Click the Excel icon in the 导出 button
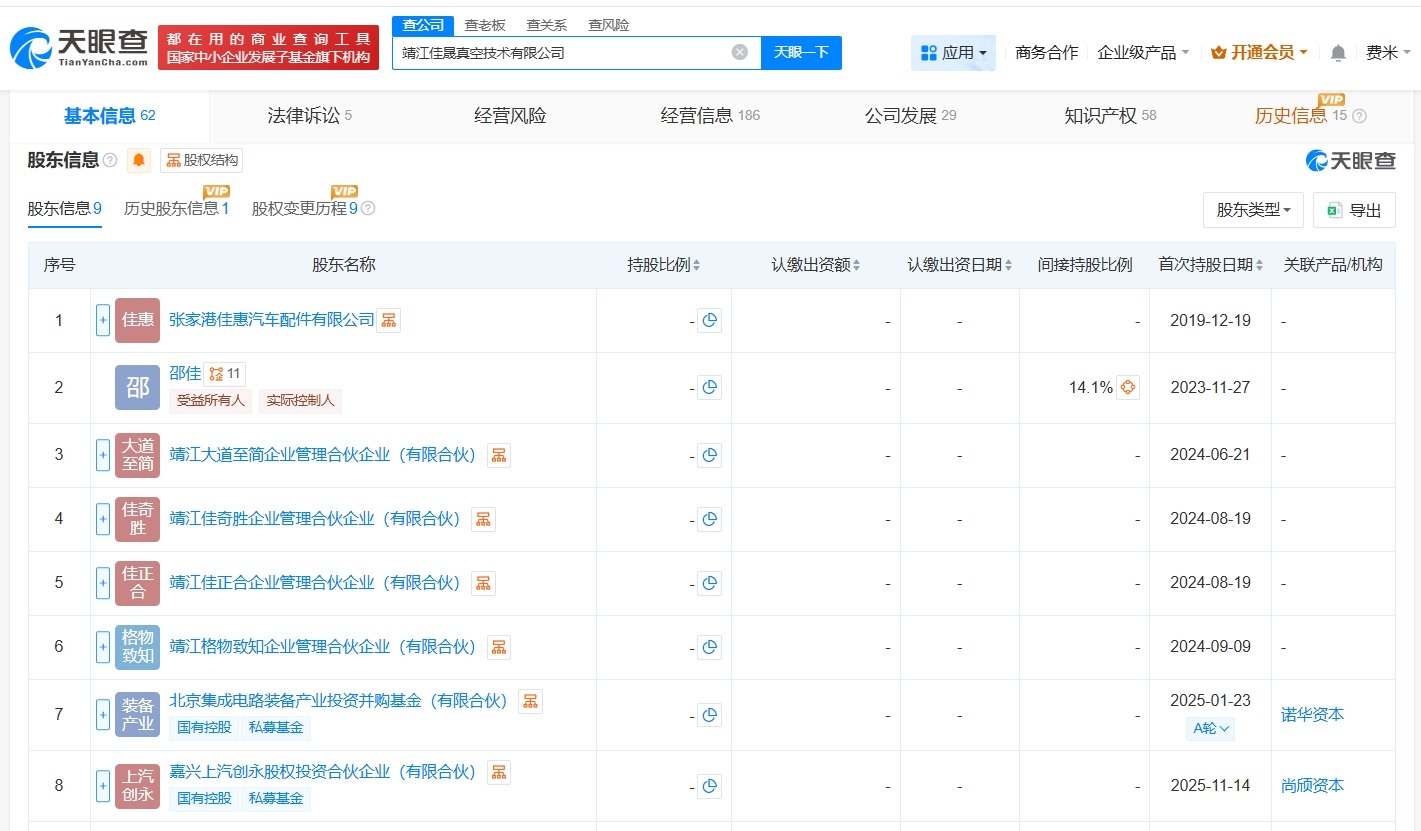Image resolution: width=1421 pixels, height=831 pixels. point(1334,210)
